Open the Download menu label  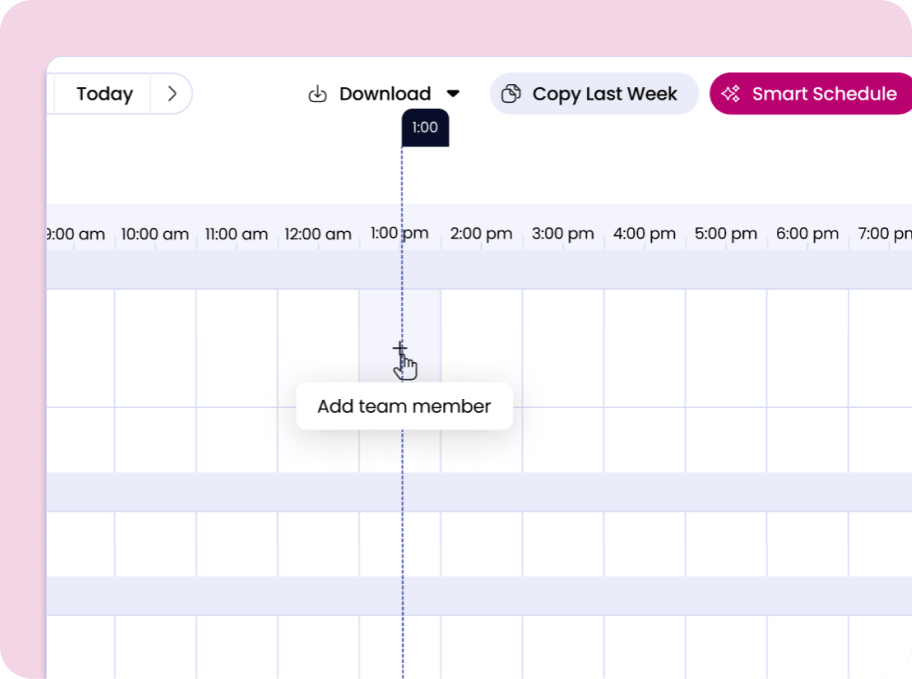pos(384,94)
